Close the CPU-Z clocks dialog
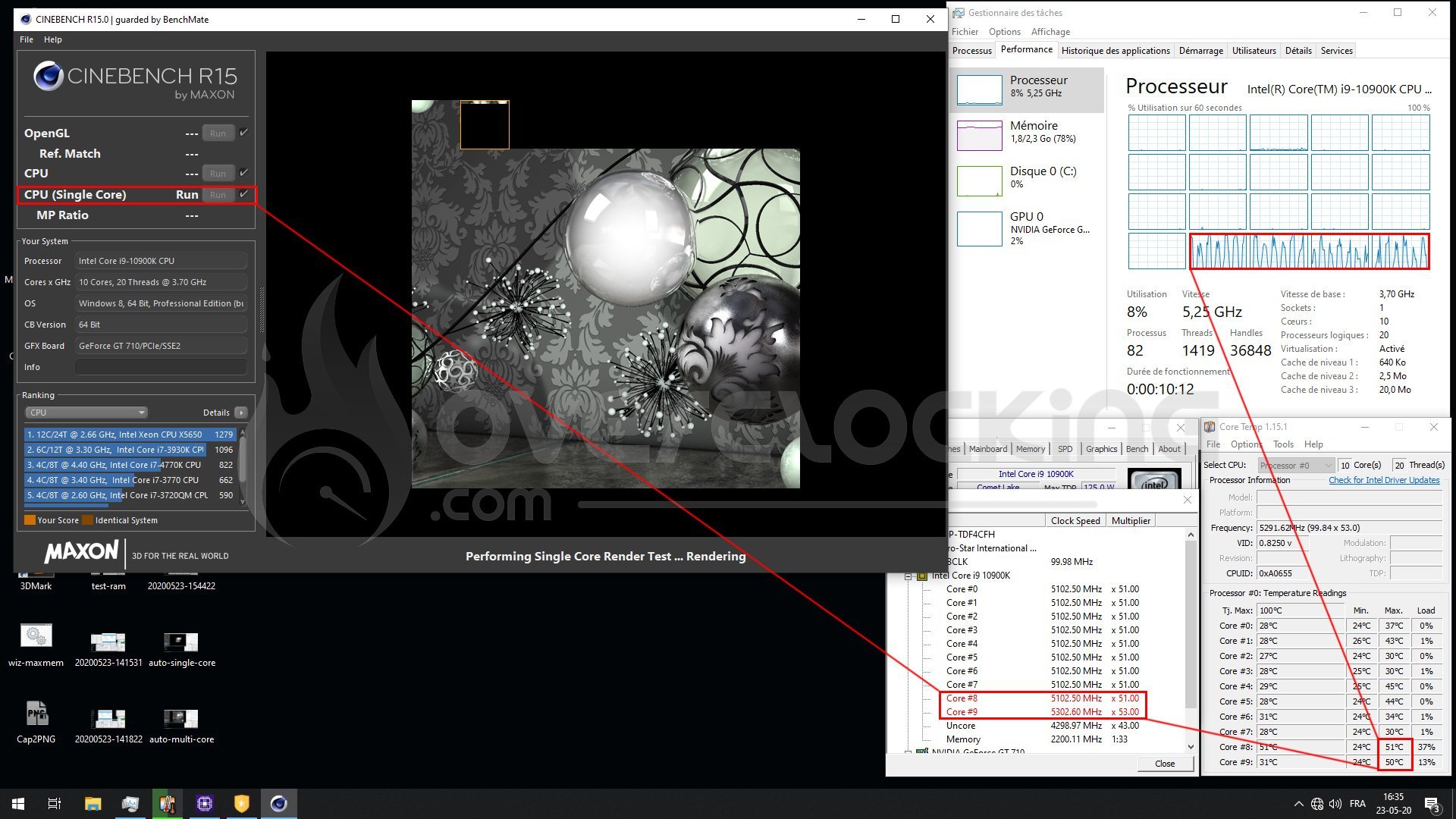Viewport: 1456px width, 819px height. (x=1165, y=764)
